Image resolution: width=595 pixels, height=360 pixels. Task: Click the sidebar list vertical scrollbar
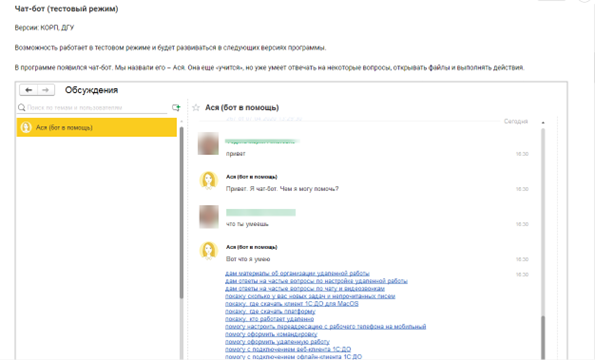[x=181, y=212]
